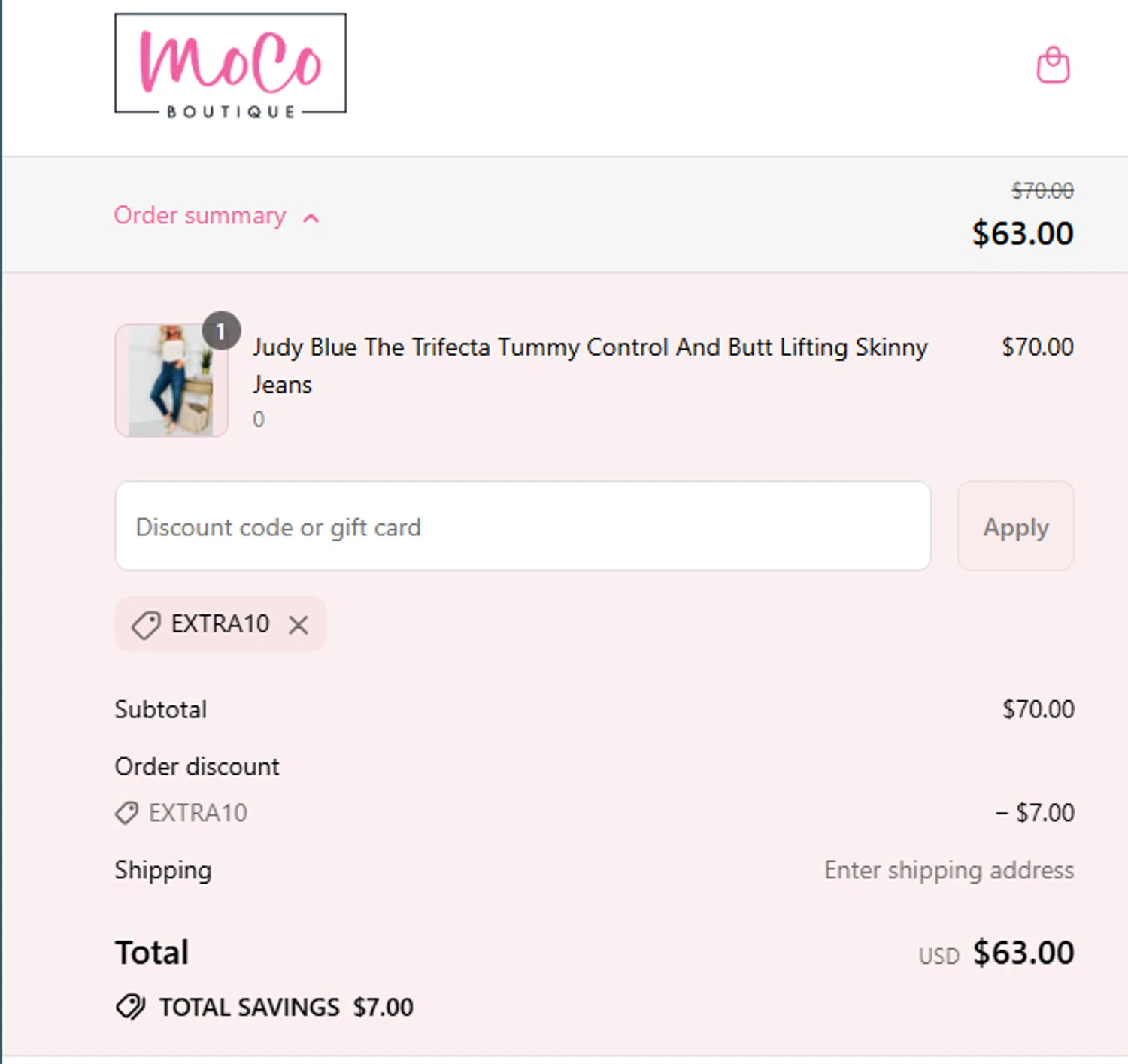Click the Discount code or gift card field
Screen dimensions: 1128x1064
coord(523,526)
